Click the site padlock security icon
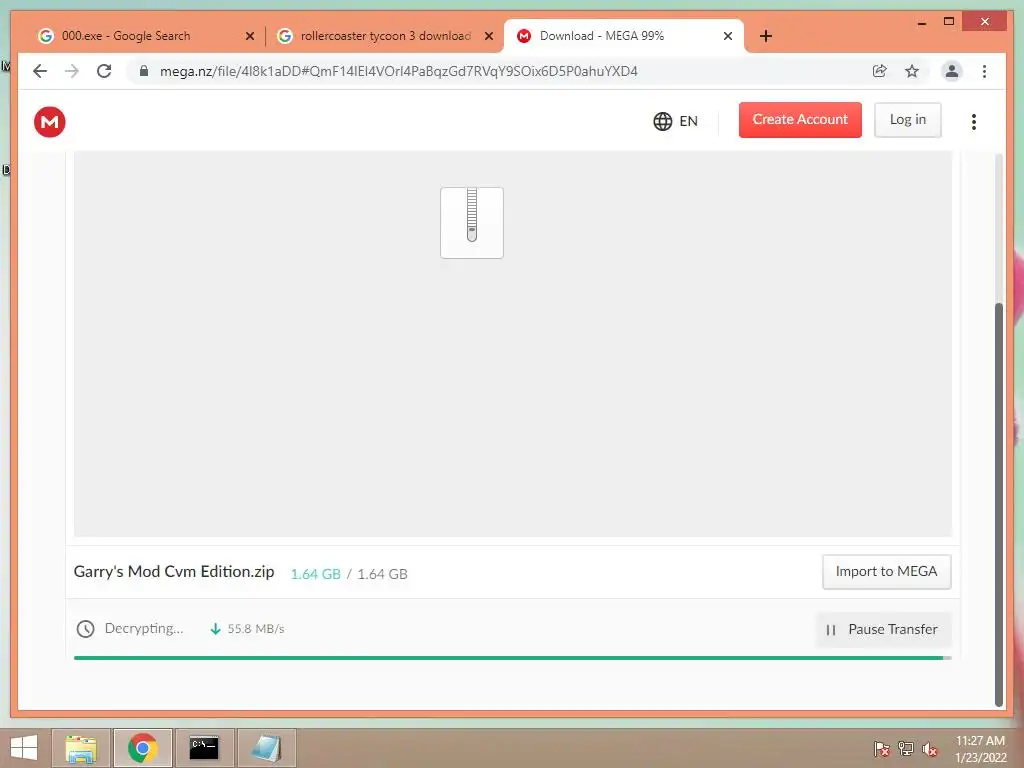Screen dimensions: 1024x768 click(x=144, y=71)
